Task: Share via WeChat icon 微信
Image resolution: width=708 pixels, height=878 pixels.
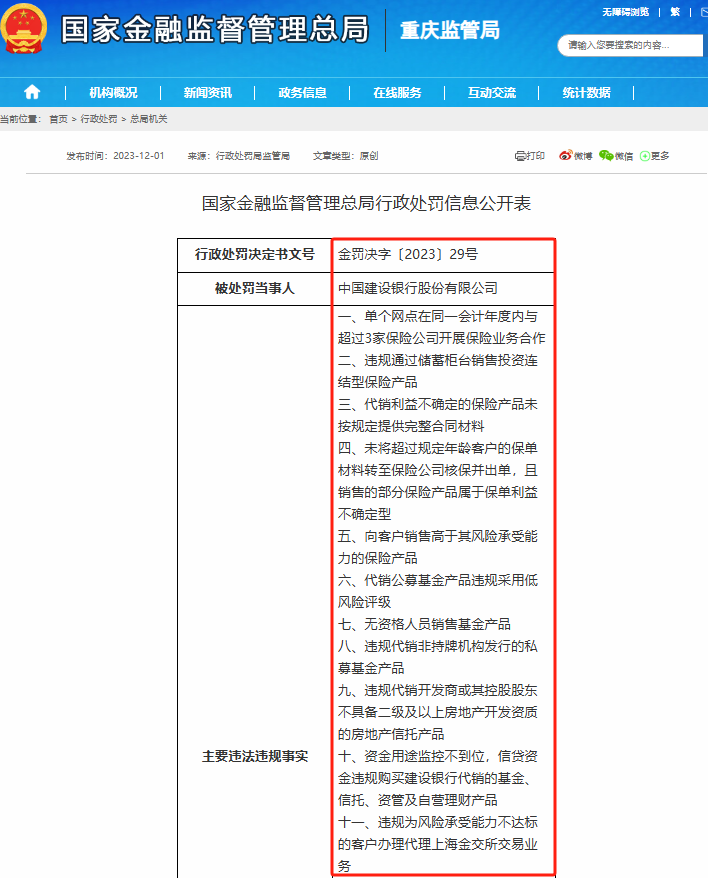Action: click(616, 156)
